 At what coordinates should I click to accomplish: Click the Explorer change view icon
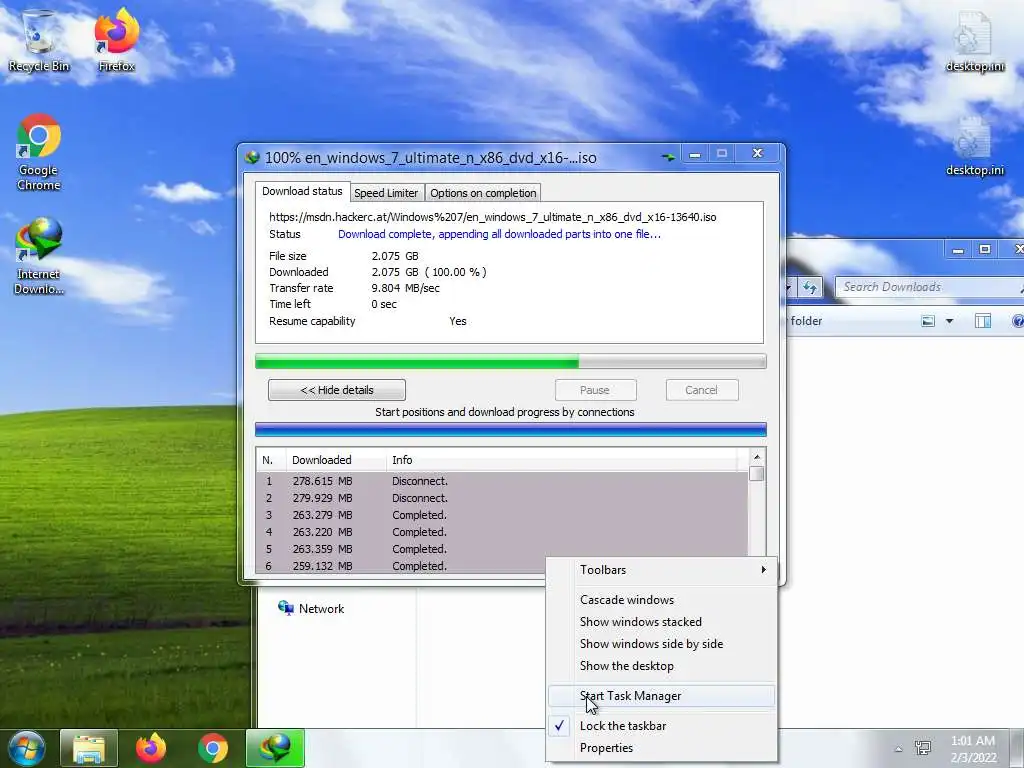click(x=928, y=321)
